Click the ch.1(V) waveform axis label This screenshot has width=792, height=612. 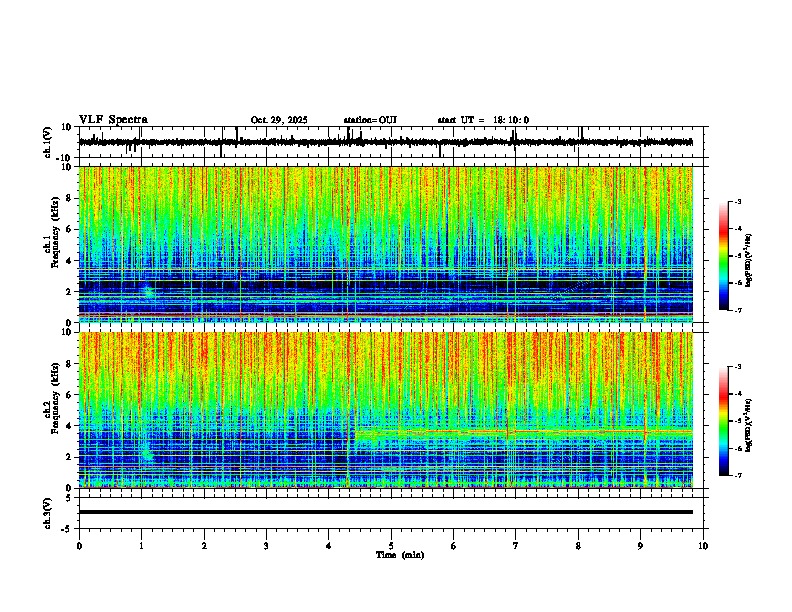click(48, 142)
